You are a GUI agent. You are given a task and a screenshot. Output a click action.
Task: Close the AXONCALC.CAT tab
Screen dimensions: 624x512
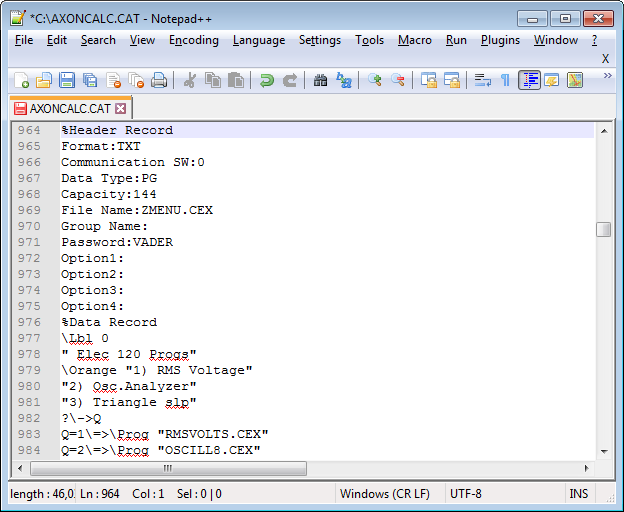pyautogui.click(x=121, y=109)
